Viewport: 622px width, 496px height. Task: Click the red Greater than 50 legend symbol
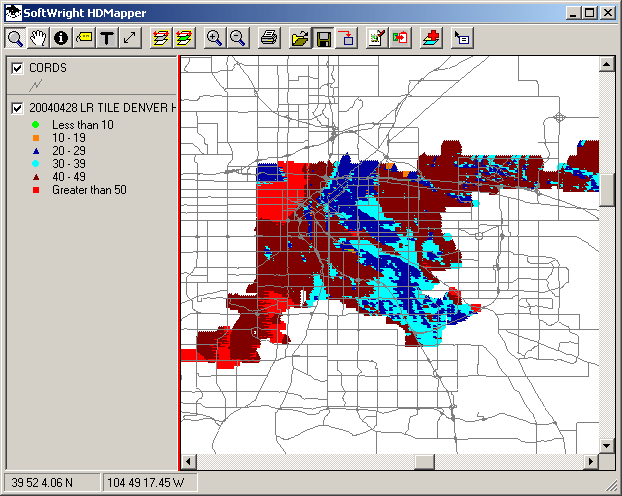36,190
